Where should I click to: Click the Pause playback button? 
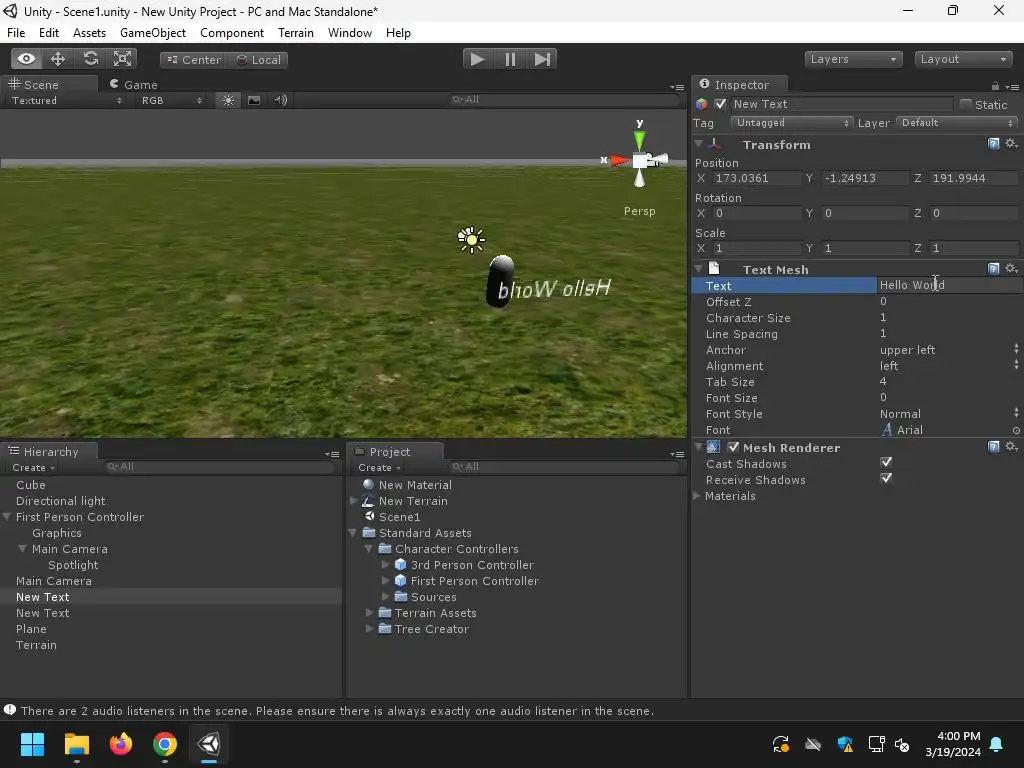point(510,59)
